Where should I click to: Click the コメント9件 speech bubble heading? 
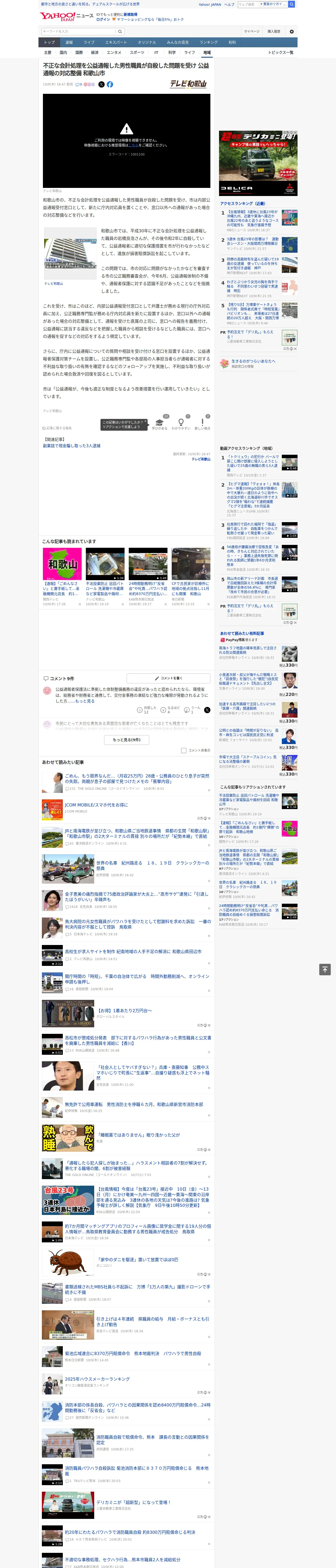59,678
